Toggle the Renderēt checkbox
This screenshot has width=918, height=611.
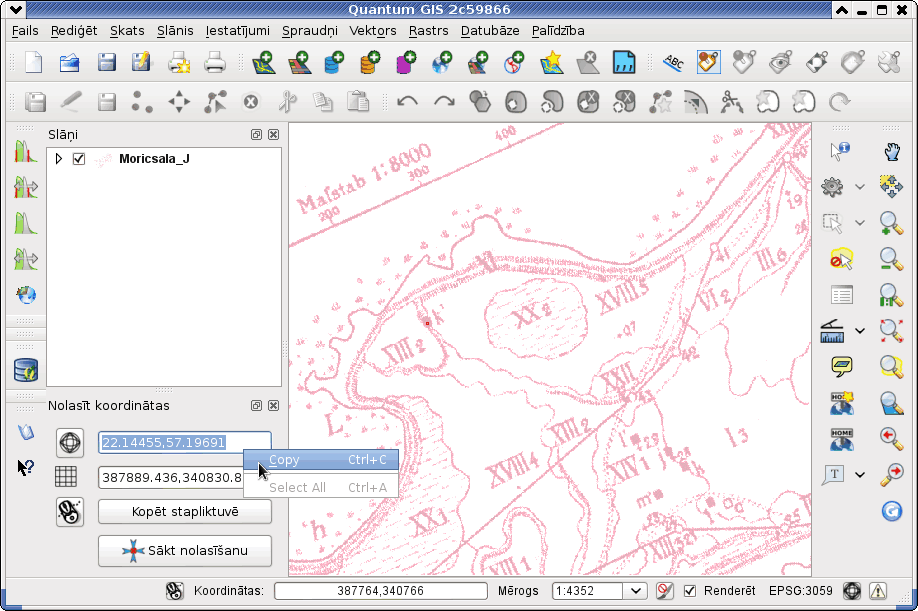point(690,591)
